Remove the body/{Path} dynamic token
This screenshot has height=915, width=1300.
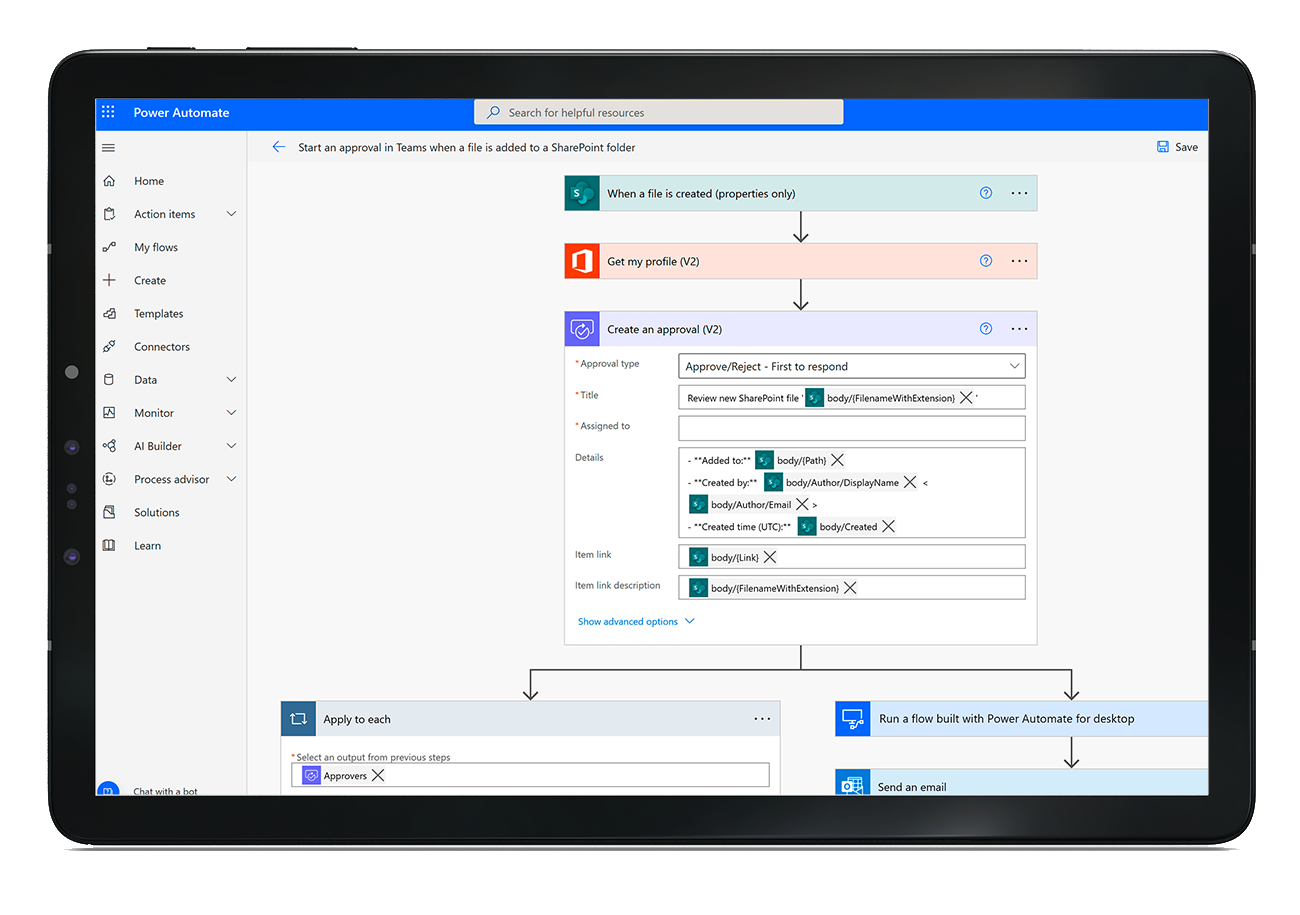click(x=838, y=460)
